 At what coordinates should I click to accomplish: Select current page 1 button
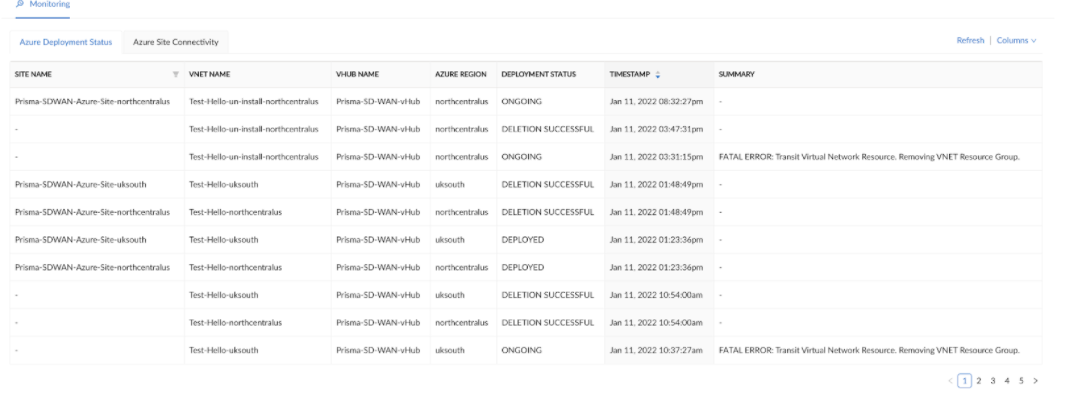click(x=964, y=381)
